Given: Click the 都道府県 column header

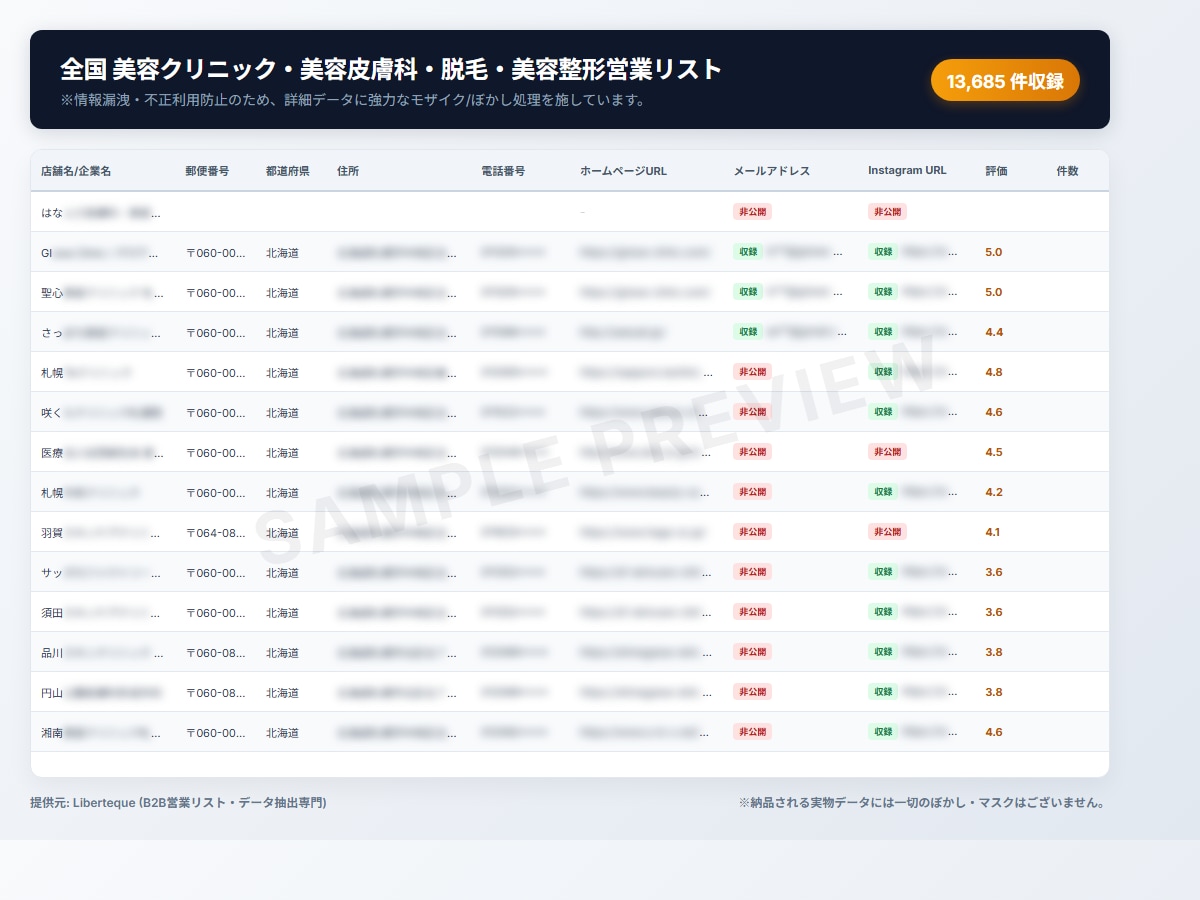Looking at the screenshot, I should tap(288, 171).
